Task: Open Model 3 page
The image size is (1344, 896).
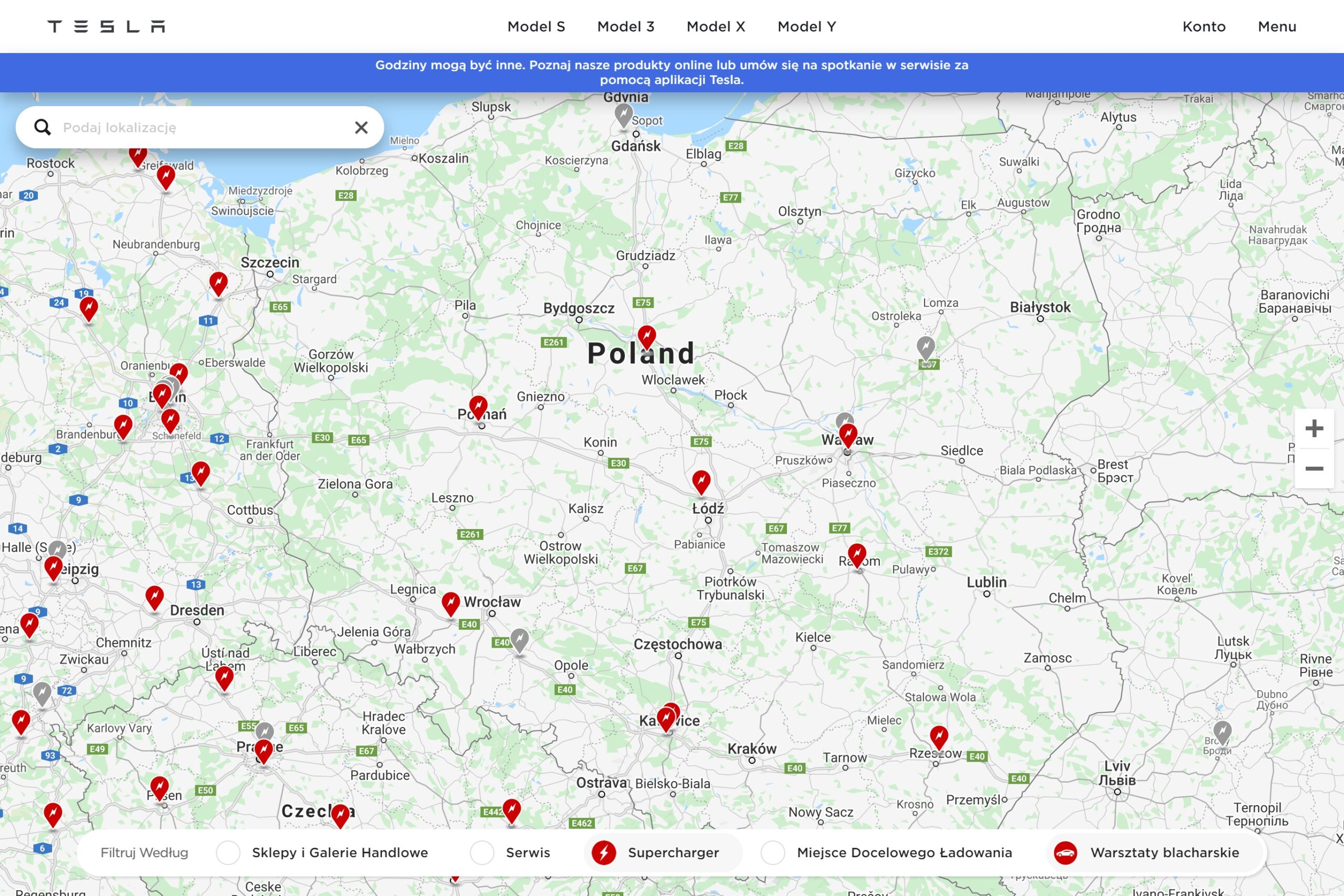Action: 626,26
